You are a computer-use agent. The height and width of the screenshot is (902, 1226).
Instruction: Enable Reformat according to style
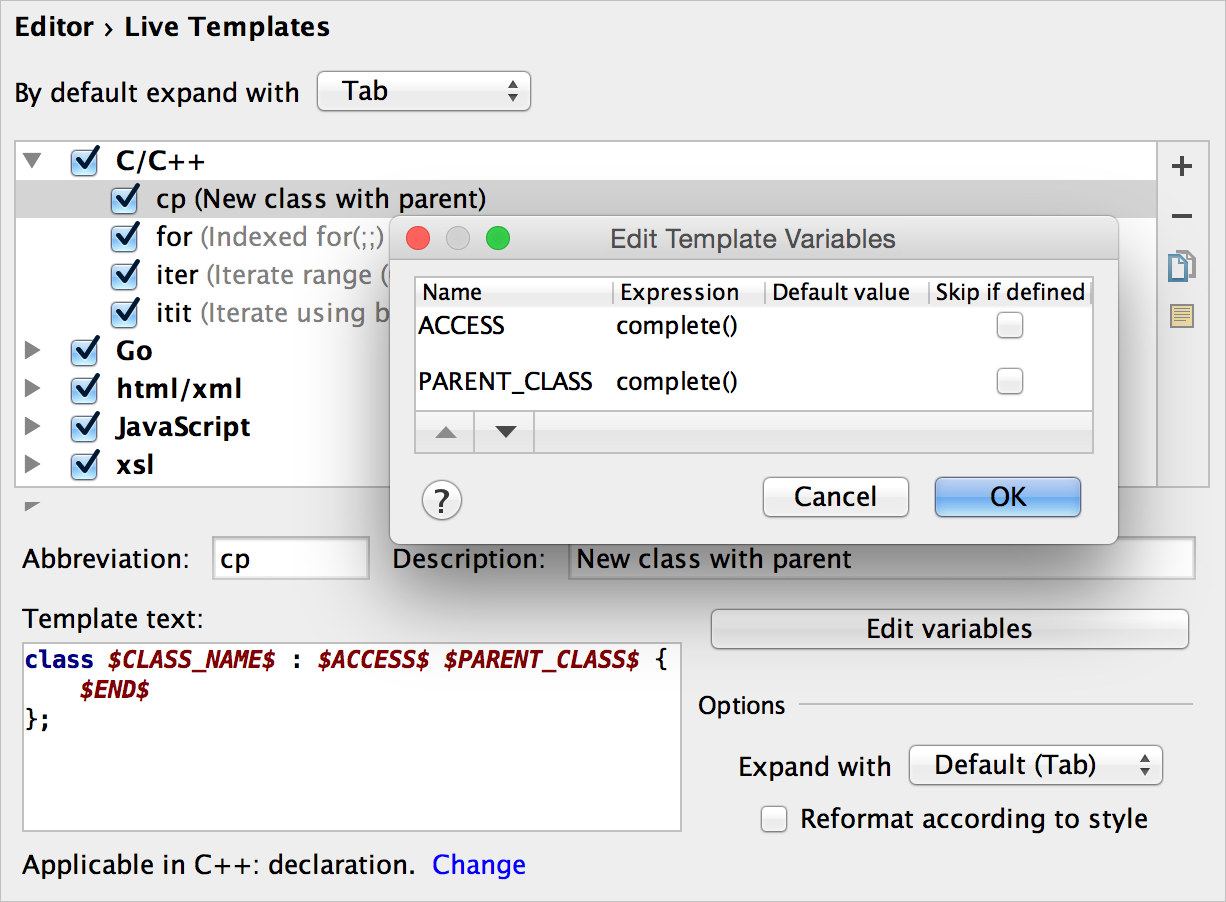[774, 819]
